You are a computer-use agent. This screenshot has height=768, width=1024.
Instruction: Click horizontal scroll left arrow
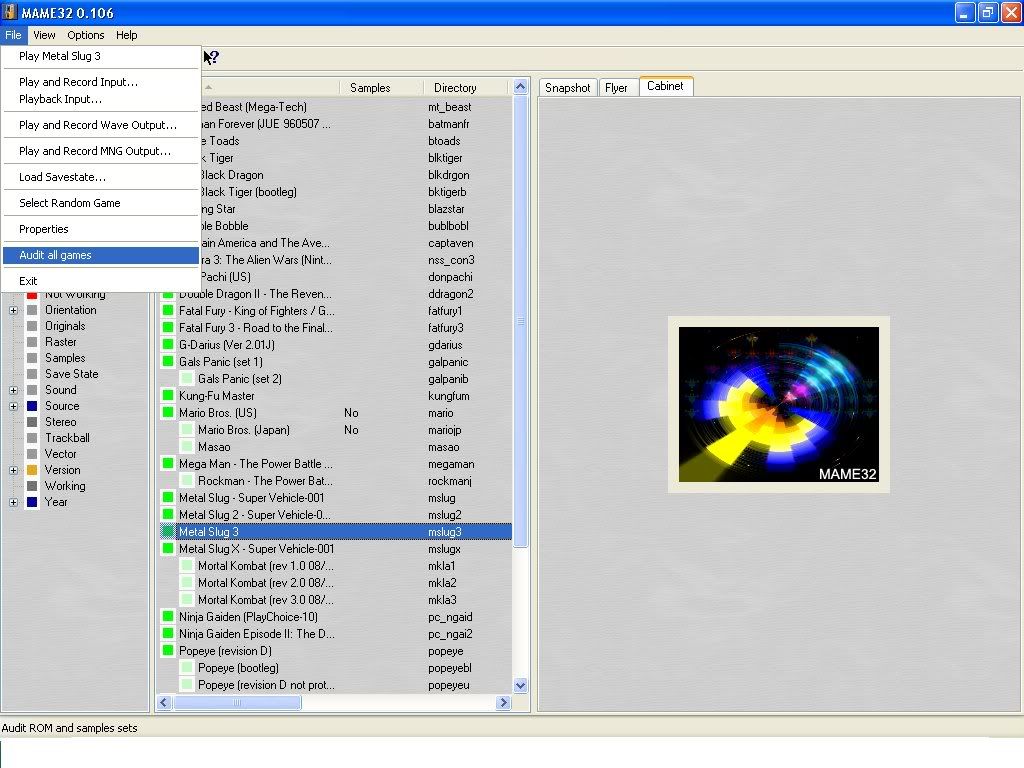point(165,703)
